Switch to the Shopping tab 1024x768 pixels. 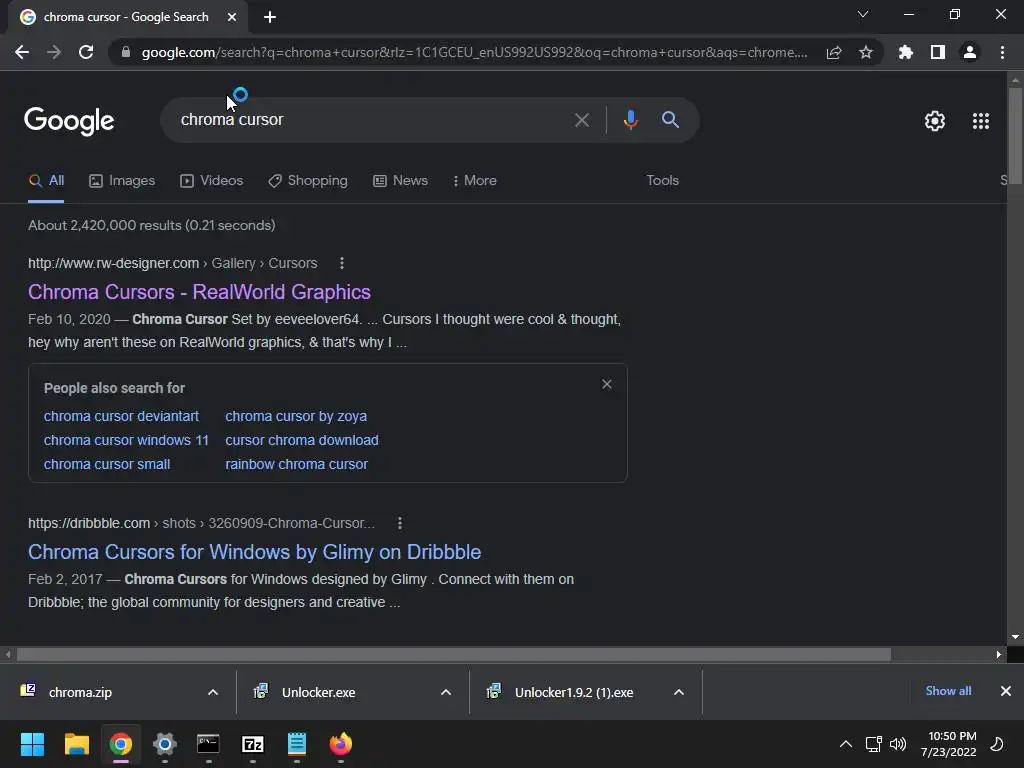pyautogui.click(x=308, y=181)
